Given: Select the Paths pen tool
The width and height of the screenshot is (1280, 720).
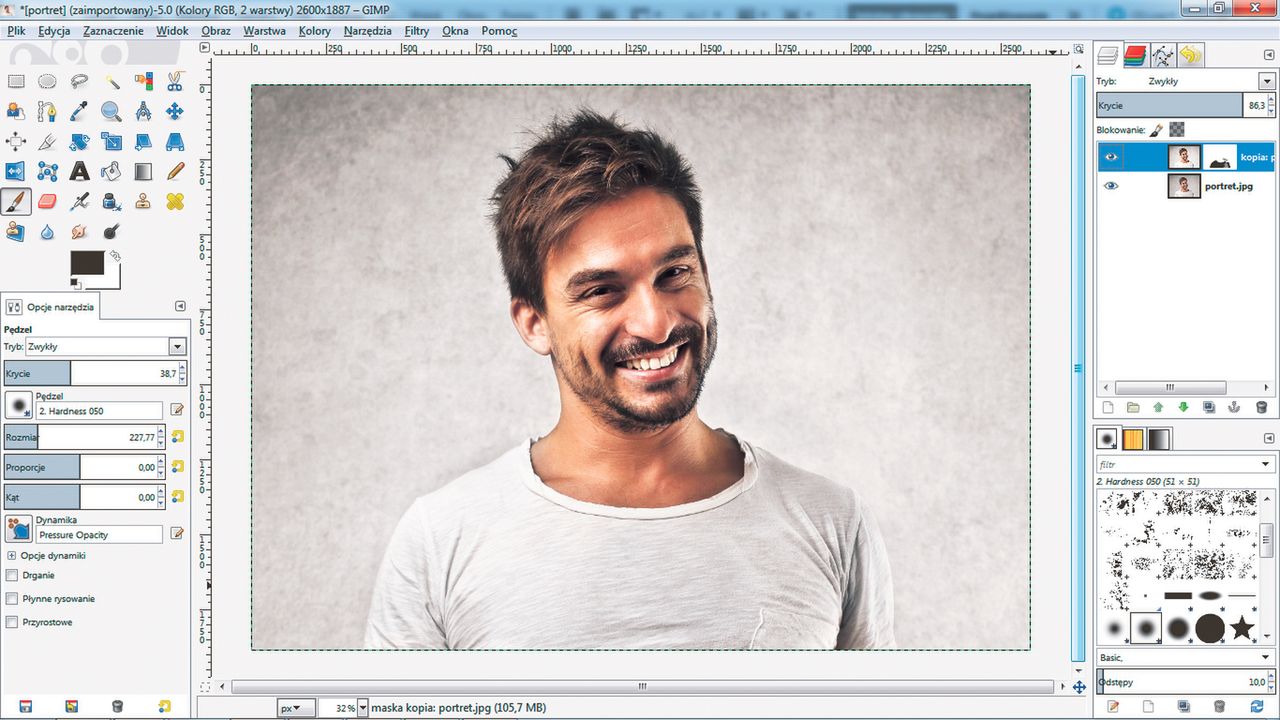Looking at the screenshot, I should pyautogui.click(x=47, y=111).
